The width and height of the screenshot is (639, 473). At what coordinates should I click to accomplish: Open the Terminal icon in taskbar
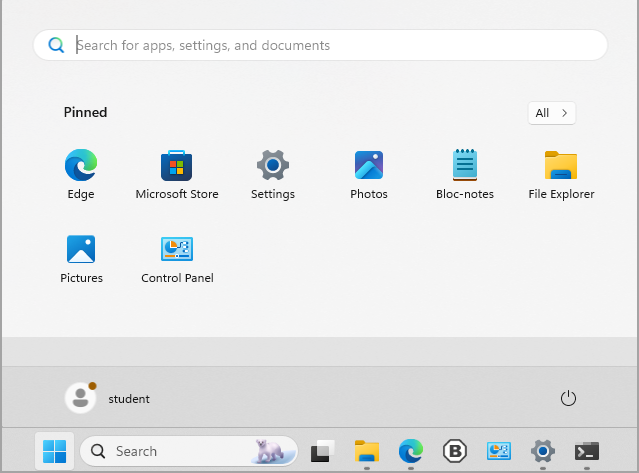tap(587, 451)
